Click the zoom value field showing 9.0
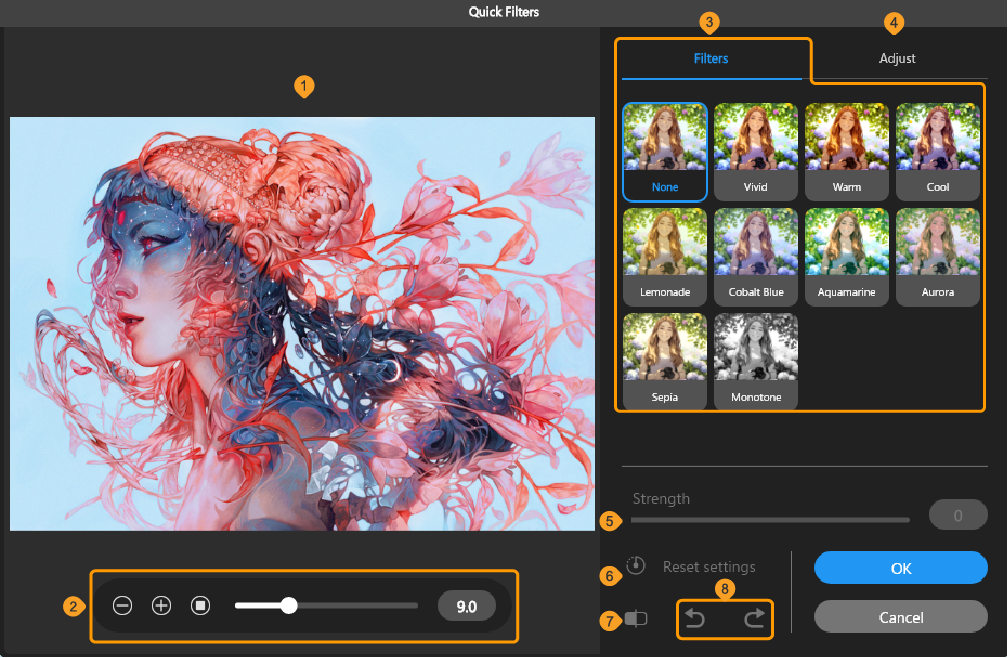The width and height of the screenshot is (1008, 658). [467, 607]
